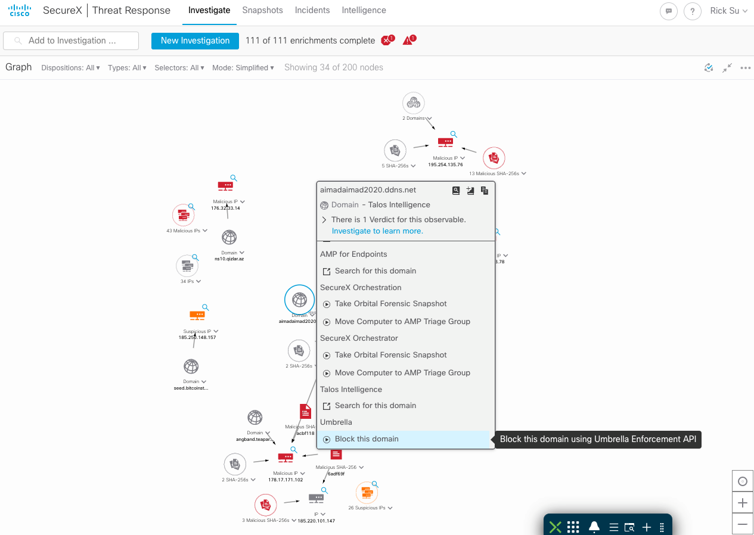Expand the 43 Malicious IPs pivot arrow
Image resolution: width=754 pixels, height=535 pixels.
coord(205,231)
